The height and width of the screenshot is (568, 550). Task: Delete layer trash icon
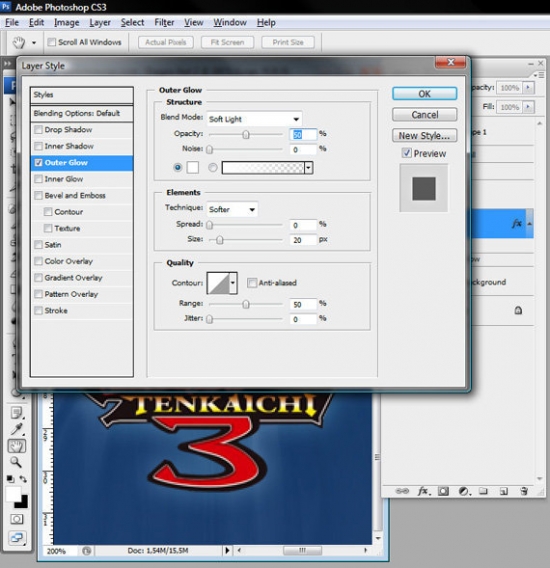pyautogui.click(x=524, y=491)
